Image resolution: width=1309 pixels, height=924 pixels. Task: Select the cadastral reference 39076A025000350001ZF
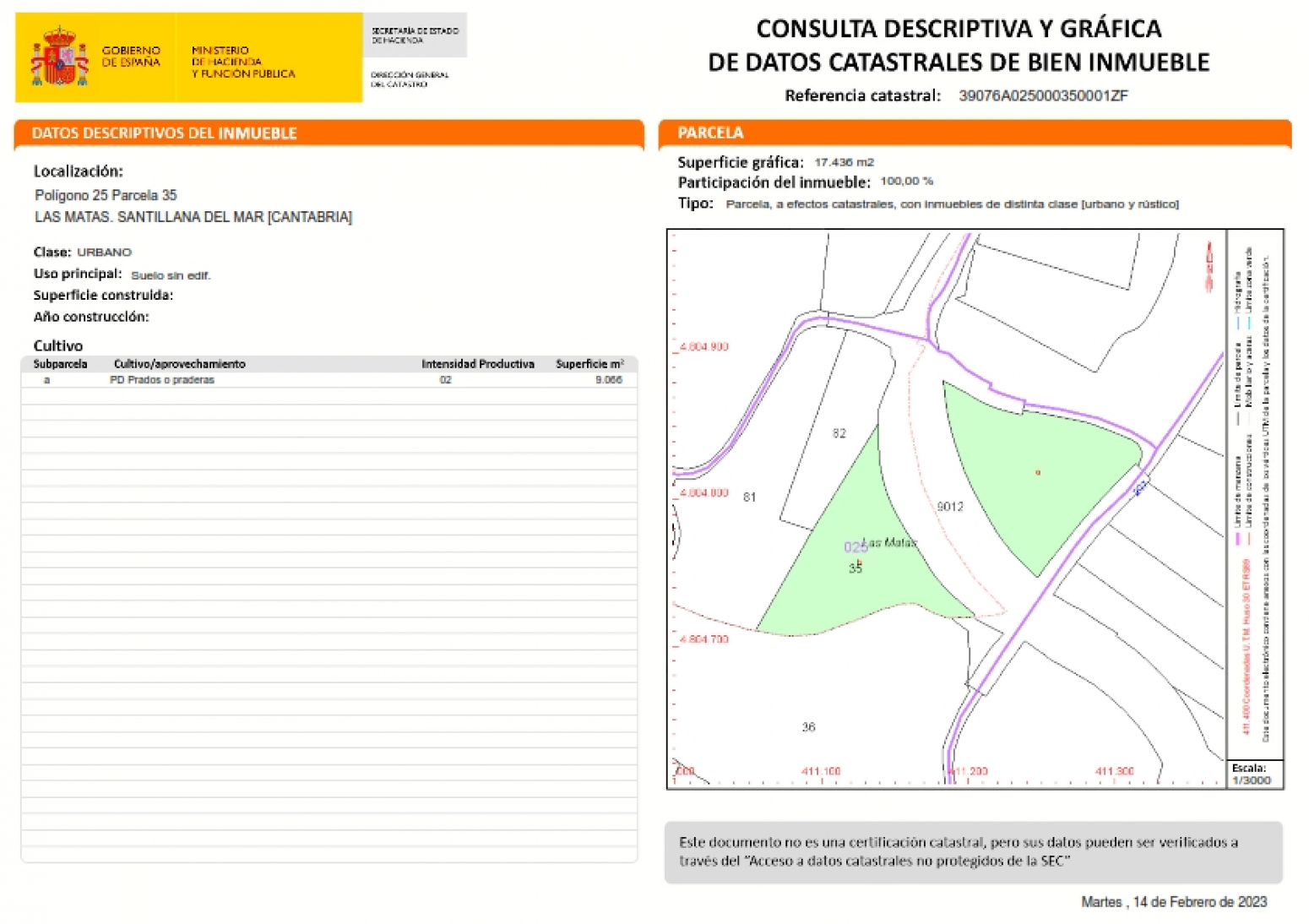point(1043,95)
